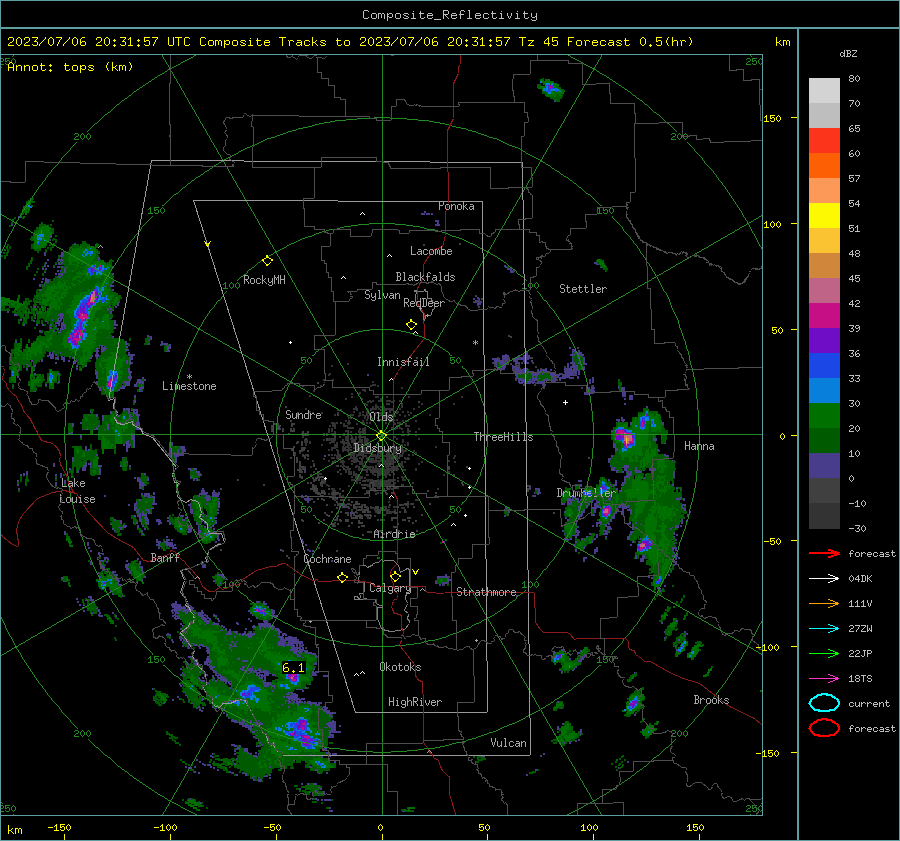Screen dimensions: 900x841
Task: Click the cyan current ellipse legend icon
Action: tap(824, 703)
